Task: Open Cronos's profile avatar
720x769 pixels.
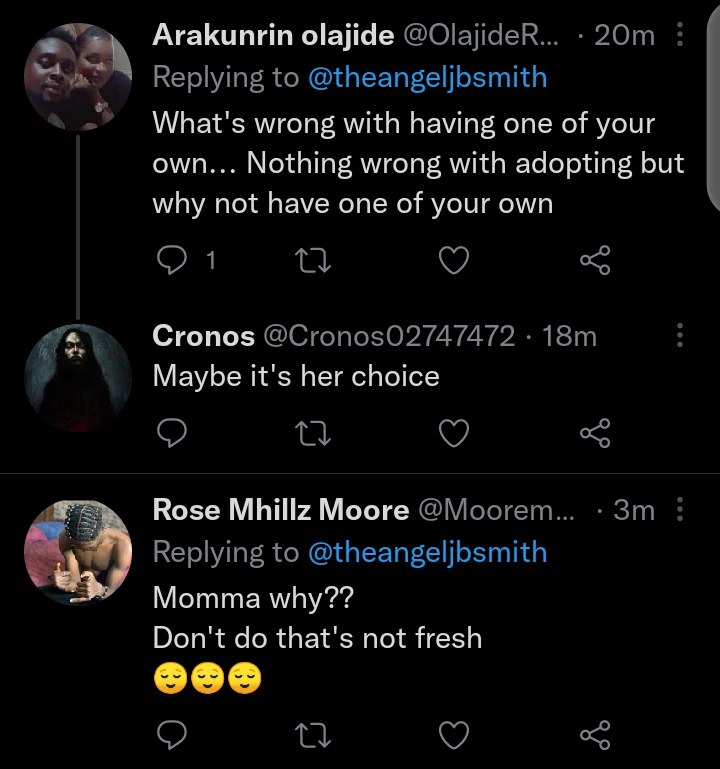Action: tap(78, 377)
